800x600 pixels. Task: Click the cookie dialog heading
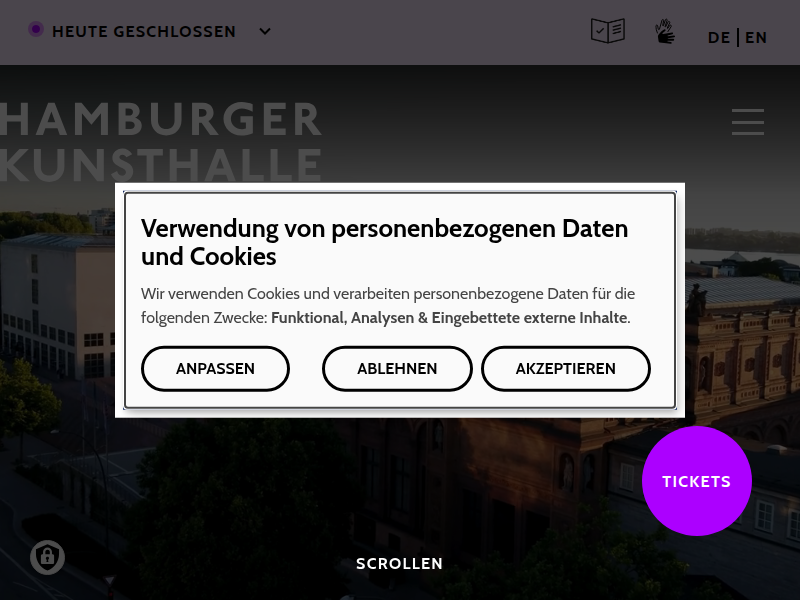[x=384, y=242]
